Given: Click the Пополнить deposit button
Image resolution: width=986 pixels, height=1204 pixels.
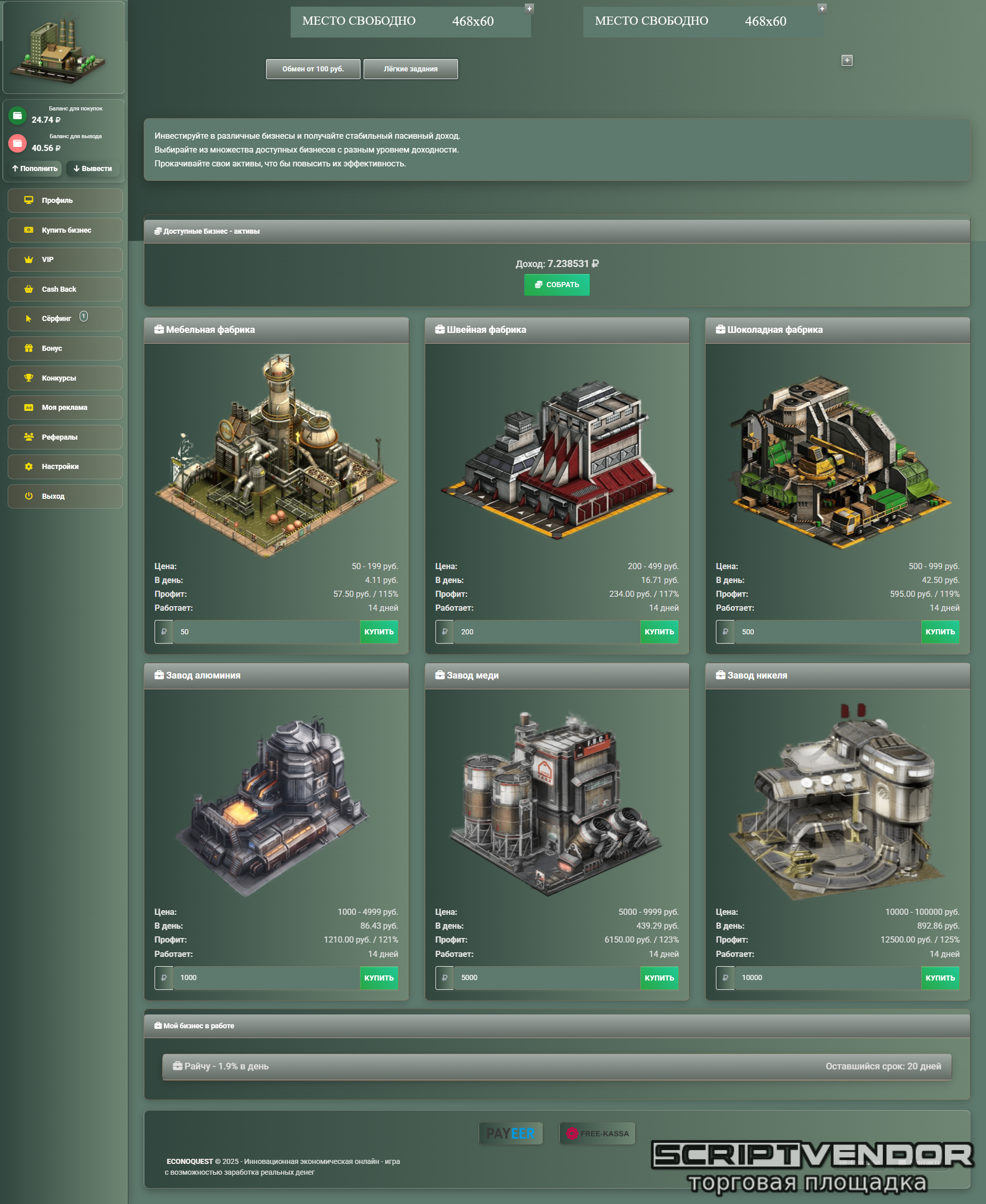Looking at the screenshot, I should click(x=35, y=169).
